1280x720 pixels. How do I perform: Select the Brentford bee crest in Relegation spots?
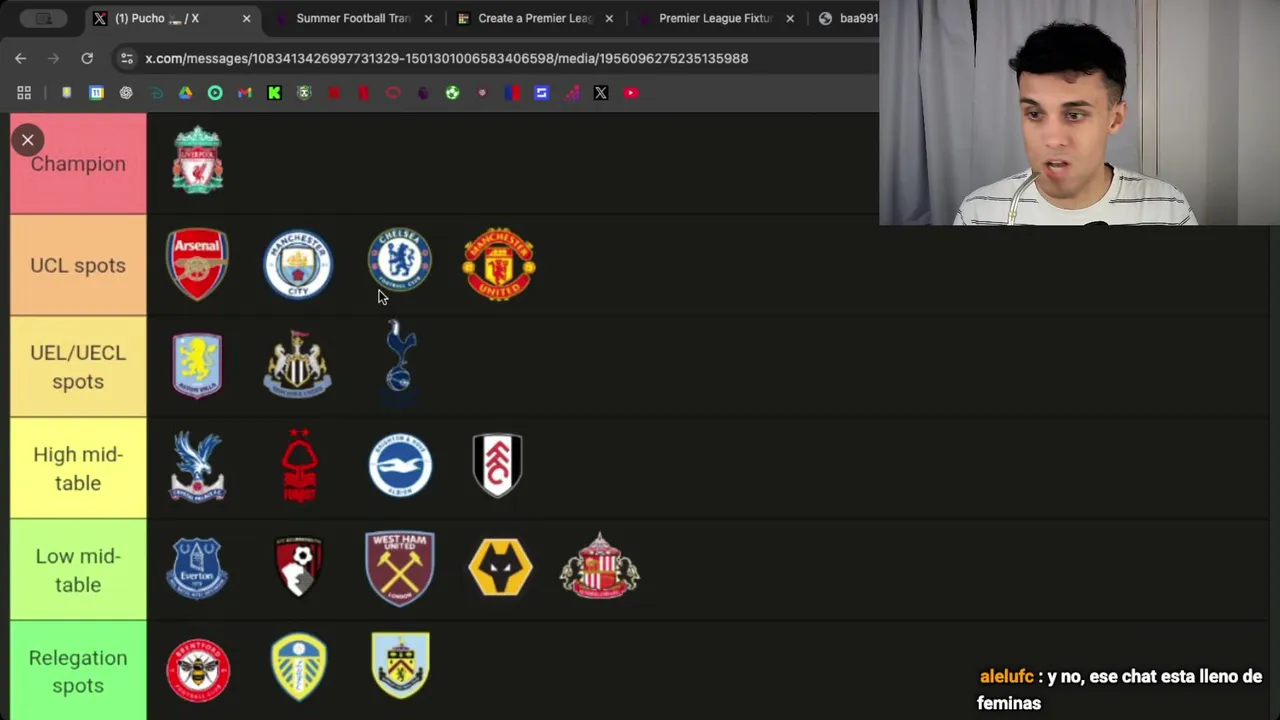point(198,670)
